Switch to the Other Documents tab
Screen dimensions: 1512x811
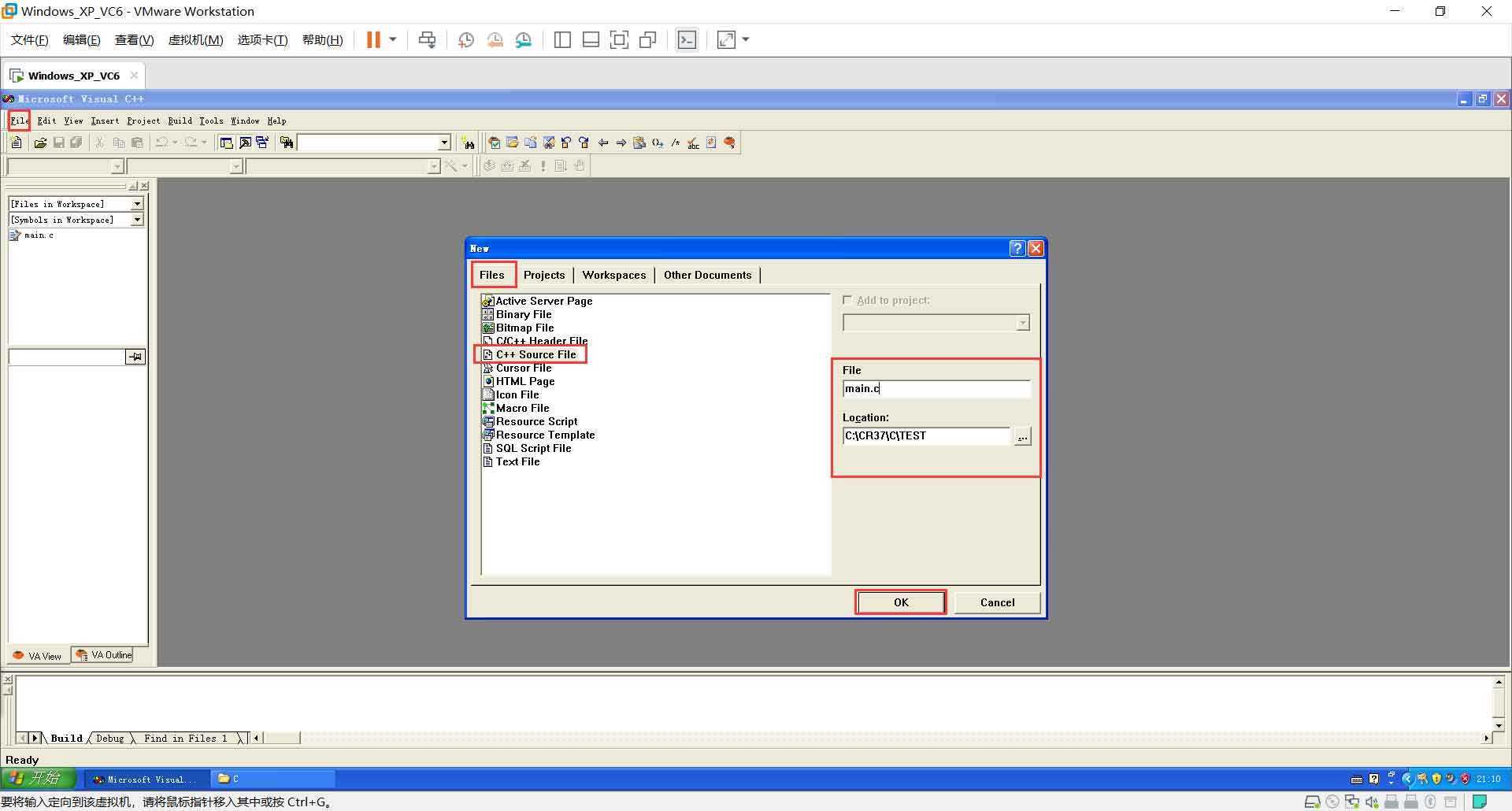coord(707,275)
